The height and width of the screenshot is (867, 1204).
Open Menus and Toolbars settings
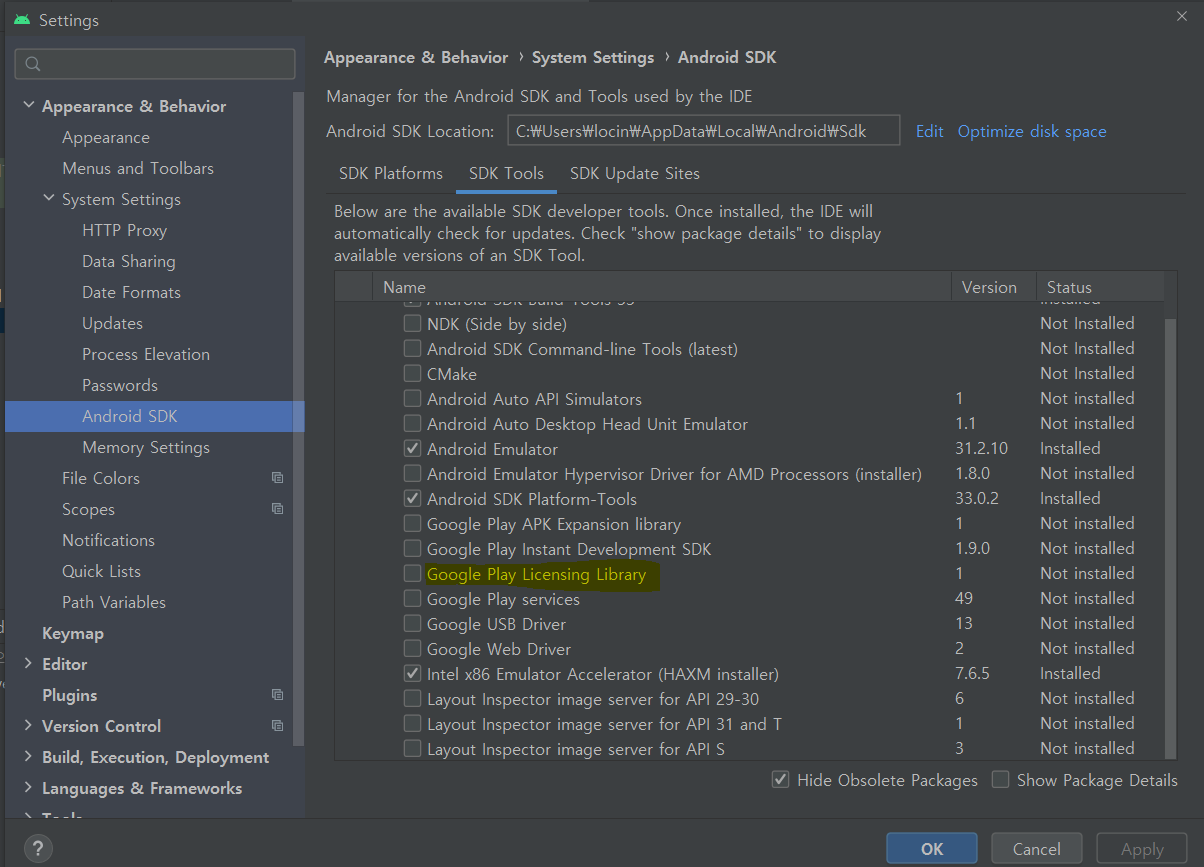click(x=138, y=168)
